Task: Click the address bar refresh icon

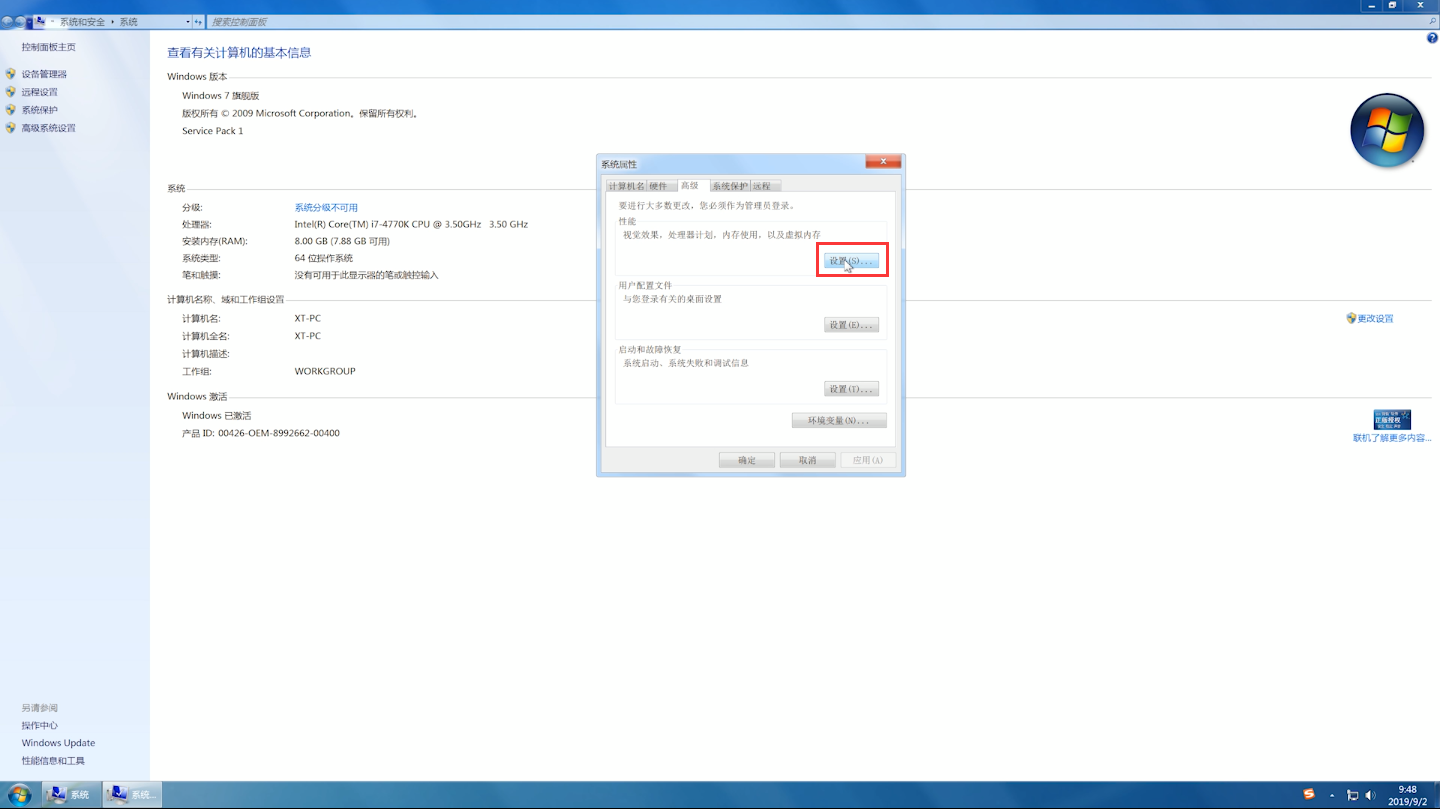Action: coord(198,22)
